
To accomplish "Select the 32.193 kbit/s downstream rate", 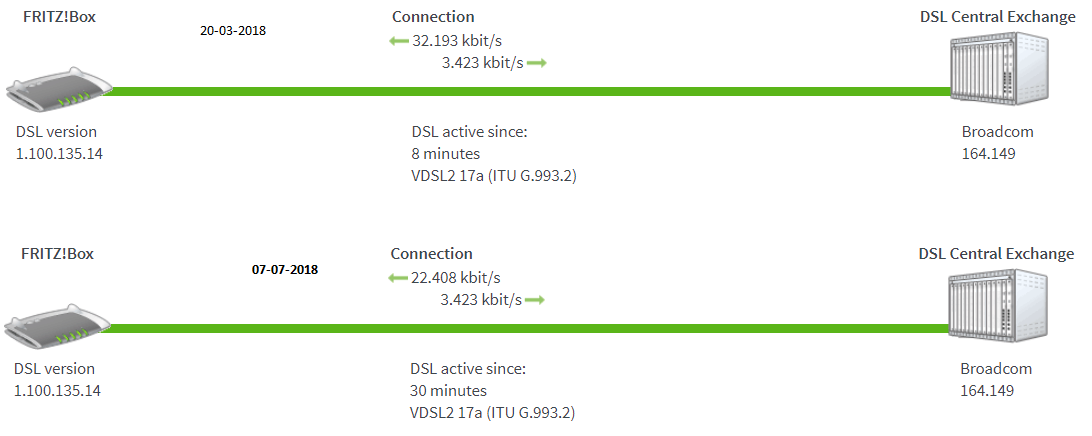I will [x=458, y=42].
